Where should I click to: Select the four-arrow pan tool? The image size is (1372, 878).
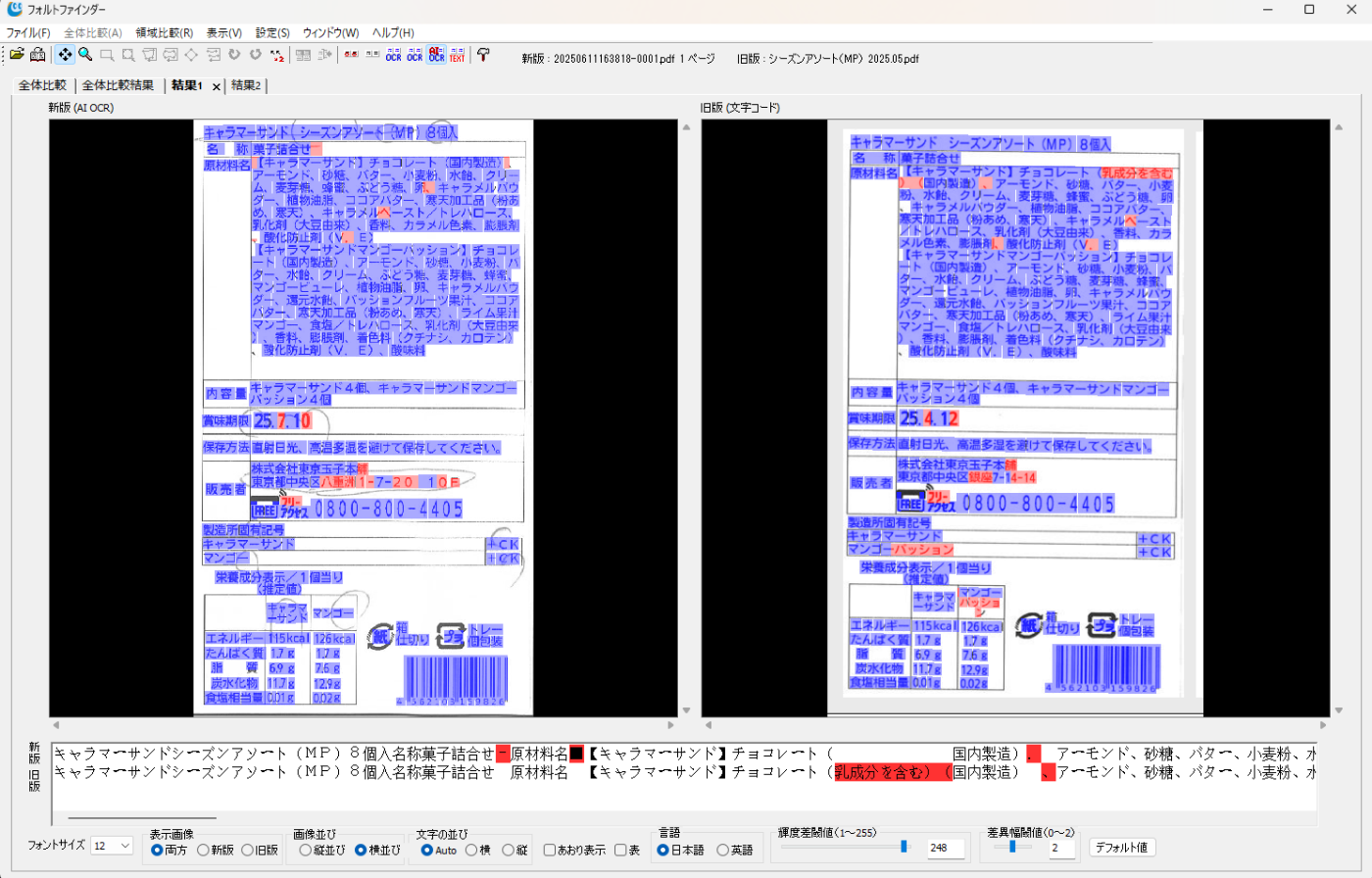click(x=65, y=55)
